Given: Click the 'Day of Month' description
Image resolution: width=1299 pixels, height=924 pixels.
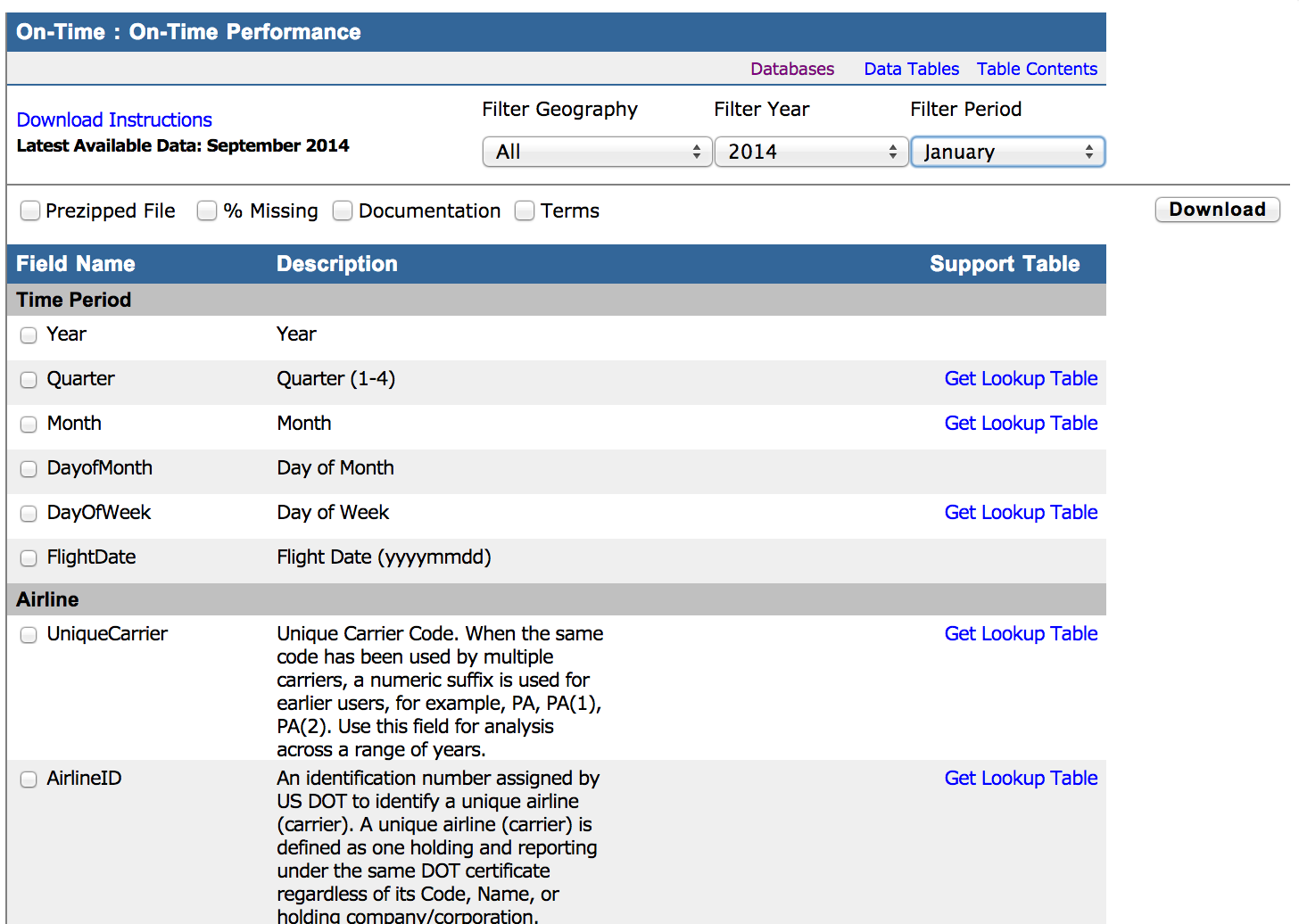Looking at the screenshot, I should click(x=335, y=467).
